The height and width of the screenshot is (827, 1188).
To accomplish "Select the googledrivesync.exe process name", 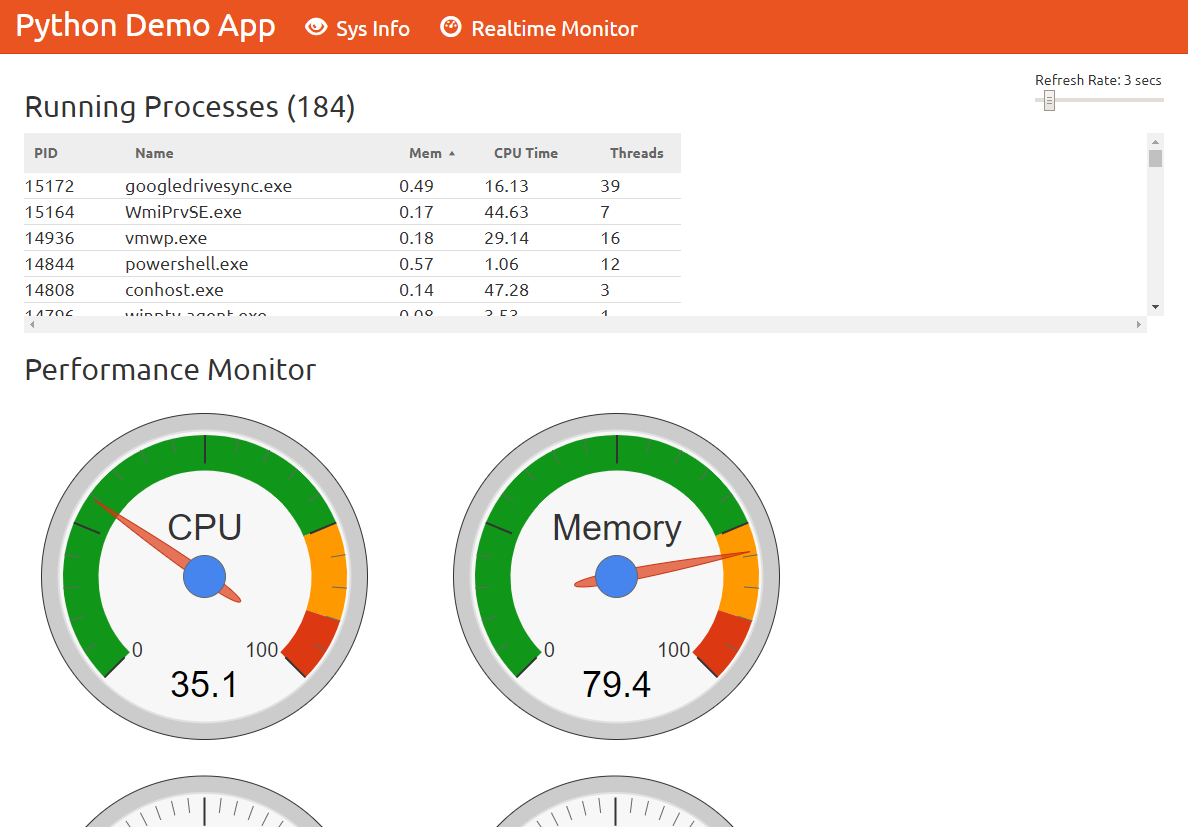I will pyautogui.click(x=208, y=186).
